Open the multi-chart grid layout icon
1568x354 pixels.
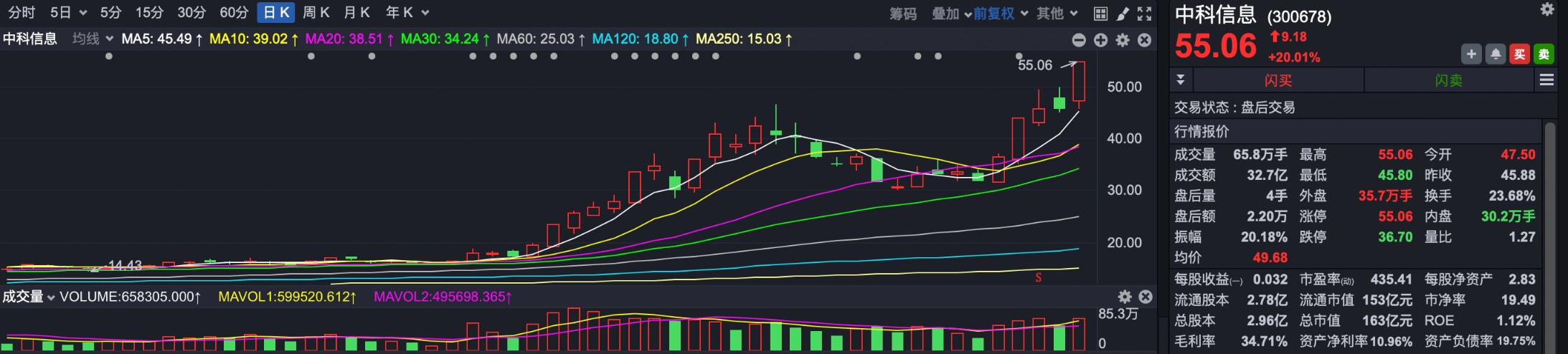point(1100,14)
